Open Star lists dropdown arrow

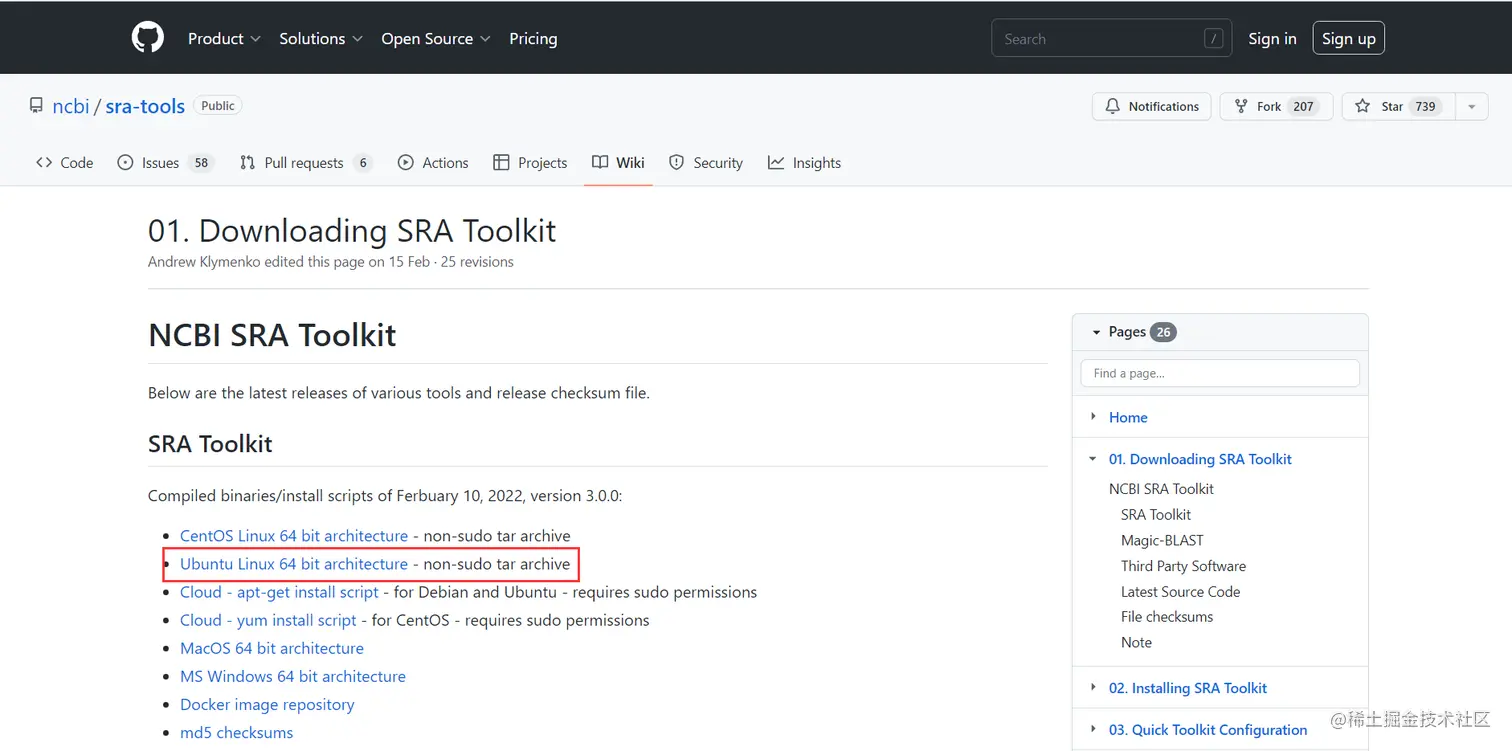pyautogui.click(x=1471, y=106)
